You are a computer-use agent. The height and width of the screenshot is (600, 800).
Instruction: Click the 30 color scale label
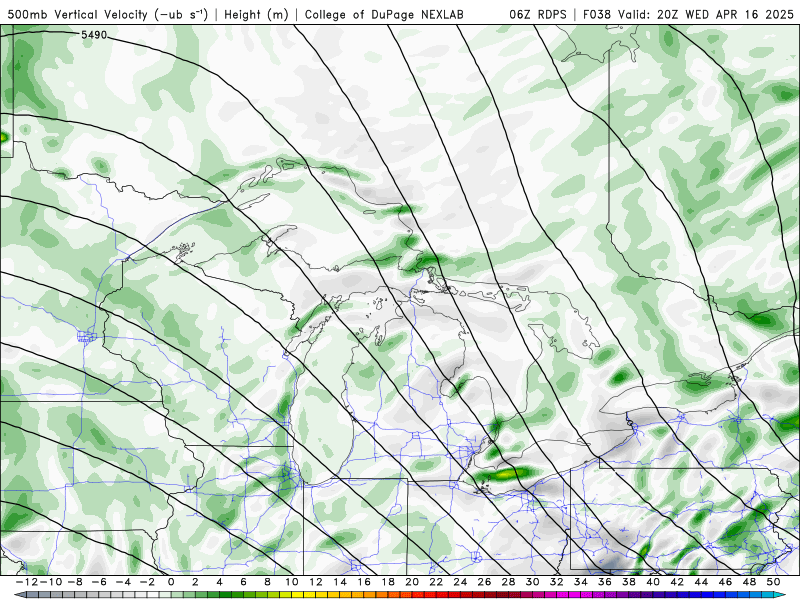(x=533, y=582)
